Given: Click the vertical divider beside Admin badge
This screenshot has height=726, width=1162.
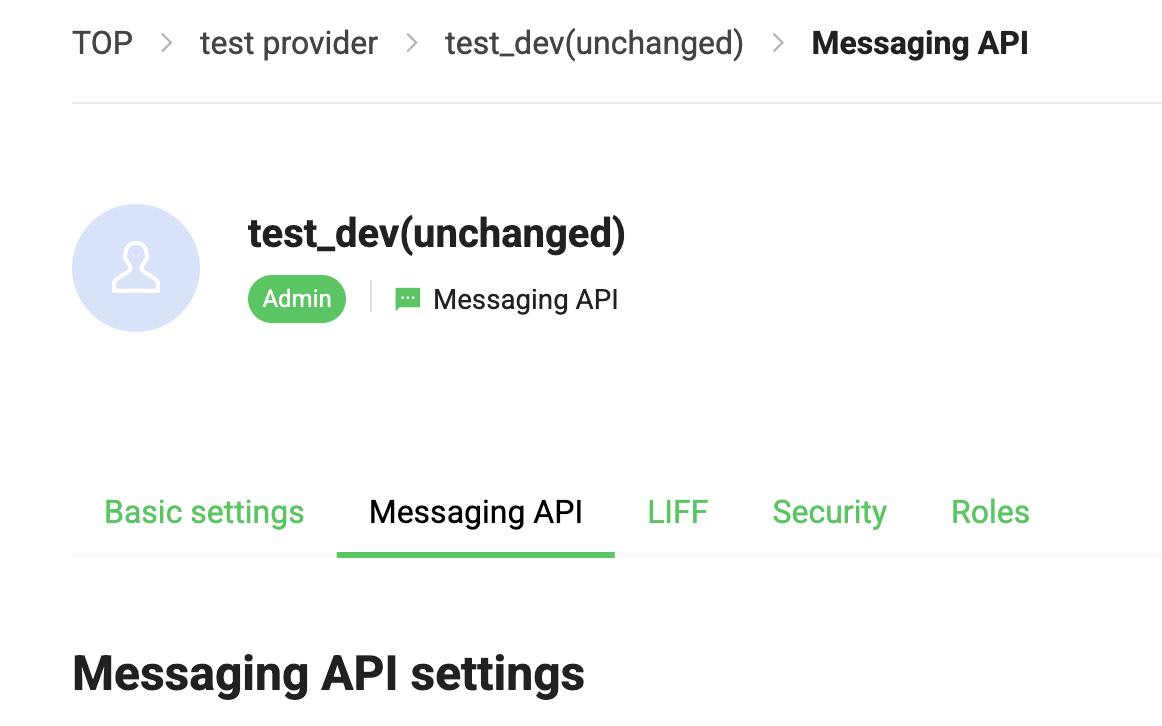Looking at the screenshot, I should pos(371,297).
